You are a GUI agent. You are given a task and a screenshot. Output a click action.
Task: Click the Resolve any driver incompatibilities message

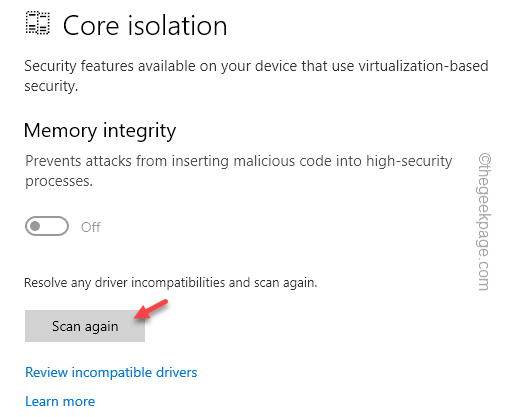[x=171, y=283]
